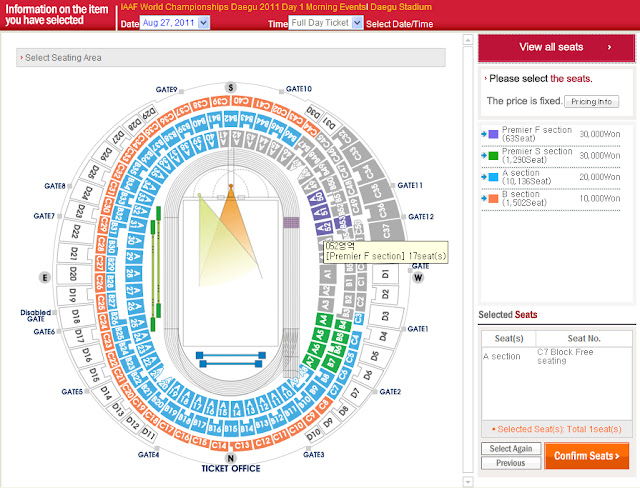Select orange seating block C40
Screen dimensions: 640x488
click(x=241, y=101)
